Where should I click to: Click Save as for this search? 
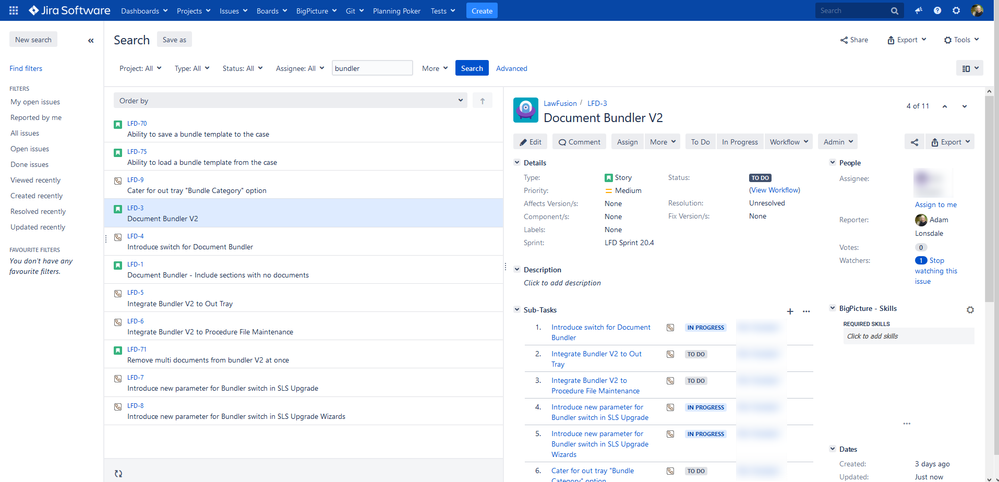click(x=174, y=39)
